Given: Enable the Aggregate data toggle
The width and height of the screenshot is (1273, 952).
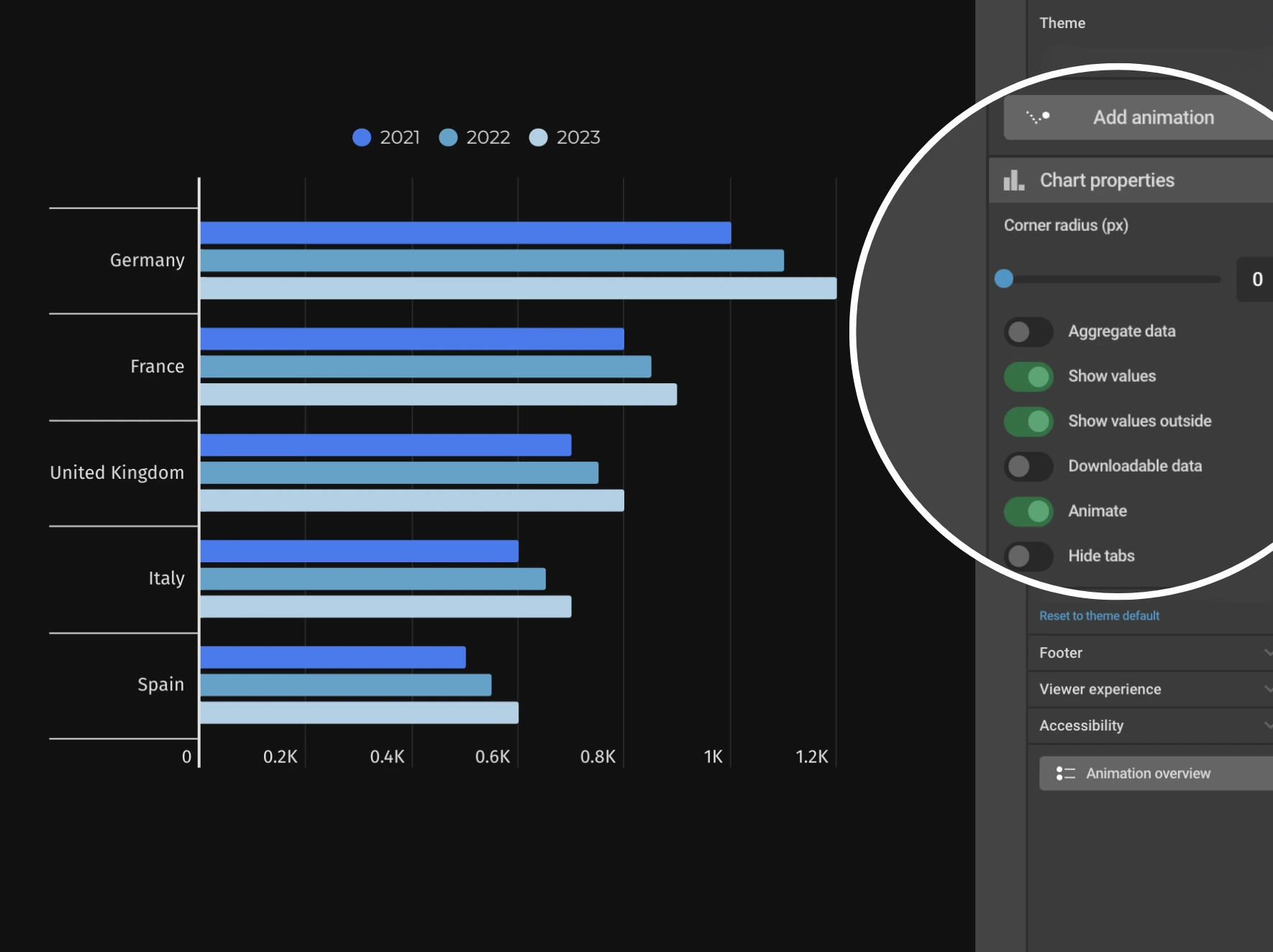Looking at the screenshot, I should tap(1028, 331).
